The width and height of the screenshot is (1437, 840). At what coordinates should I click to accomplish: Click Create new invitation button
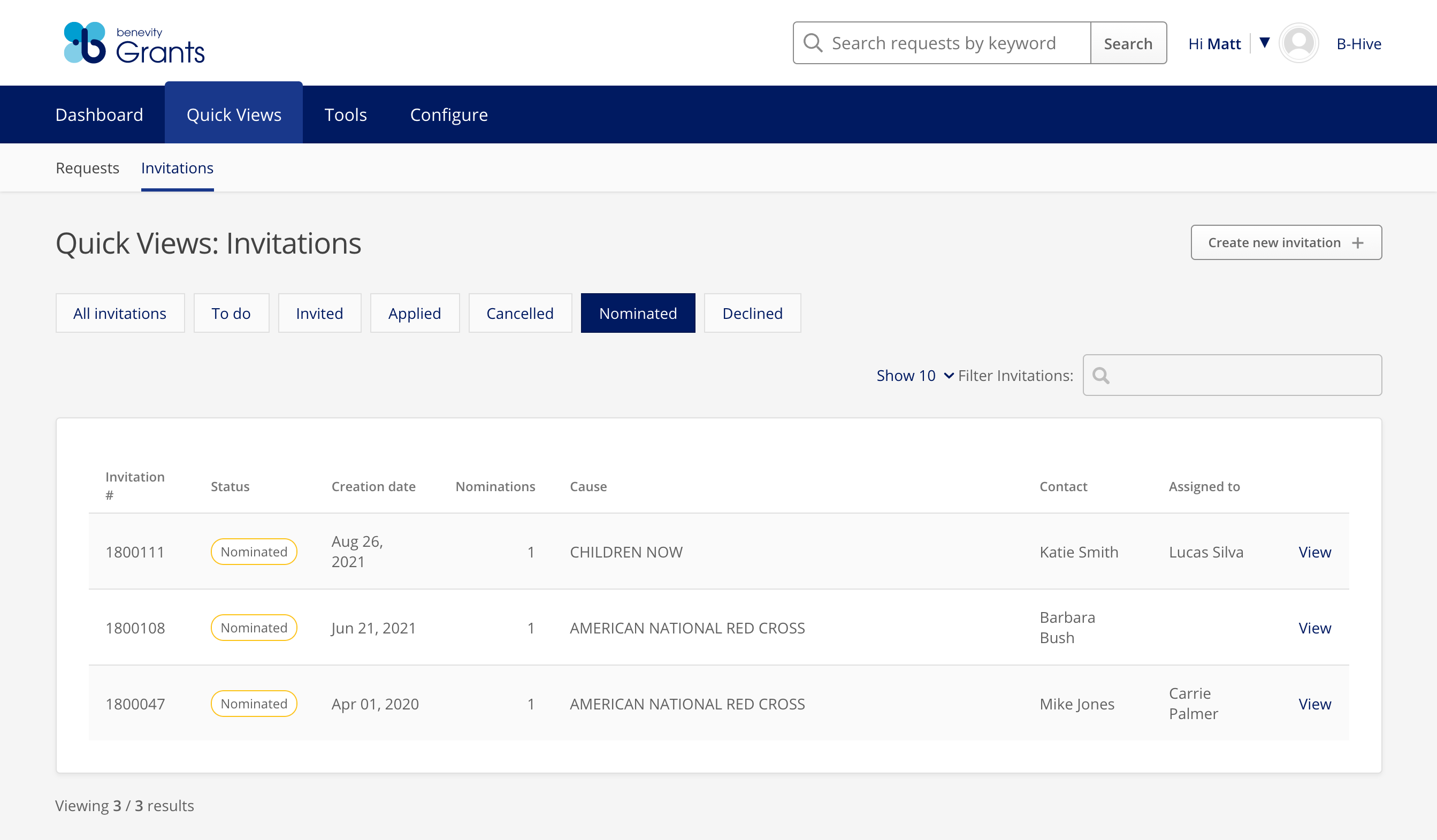pyautogui.click(x=1286, y=242)
